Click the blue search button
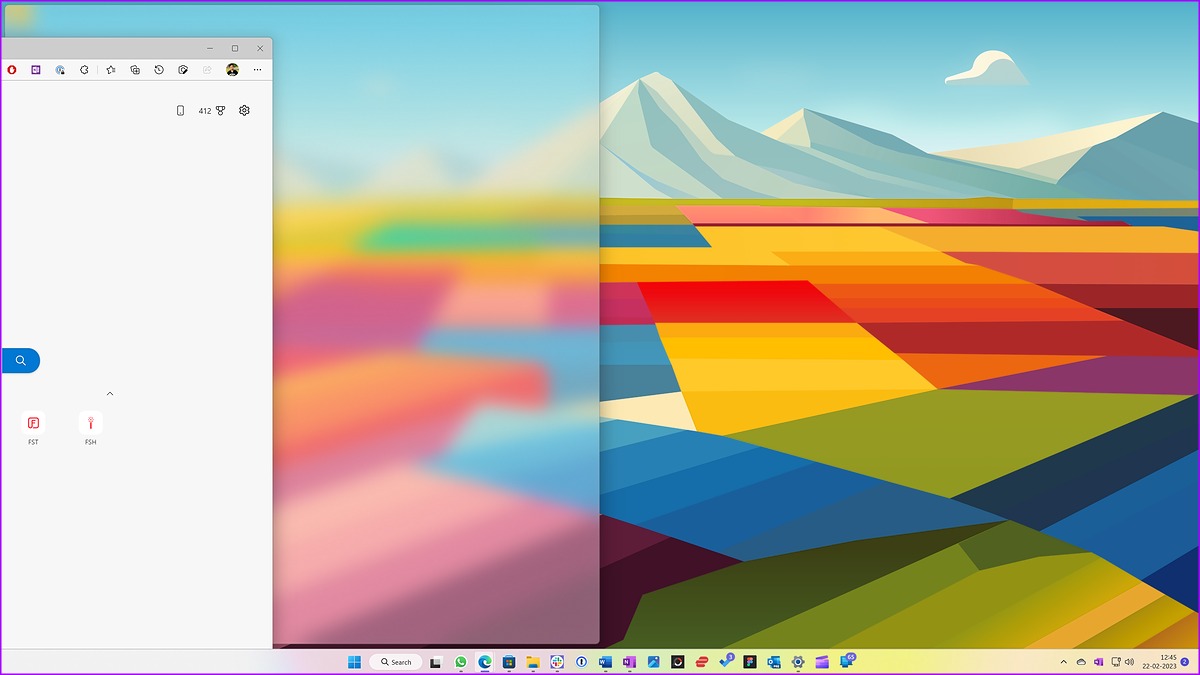The width and height of the screenshot is (1200, 675). coord(20,360)
